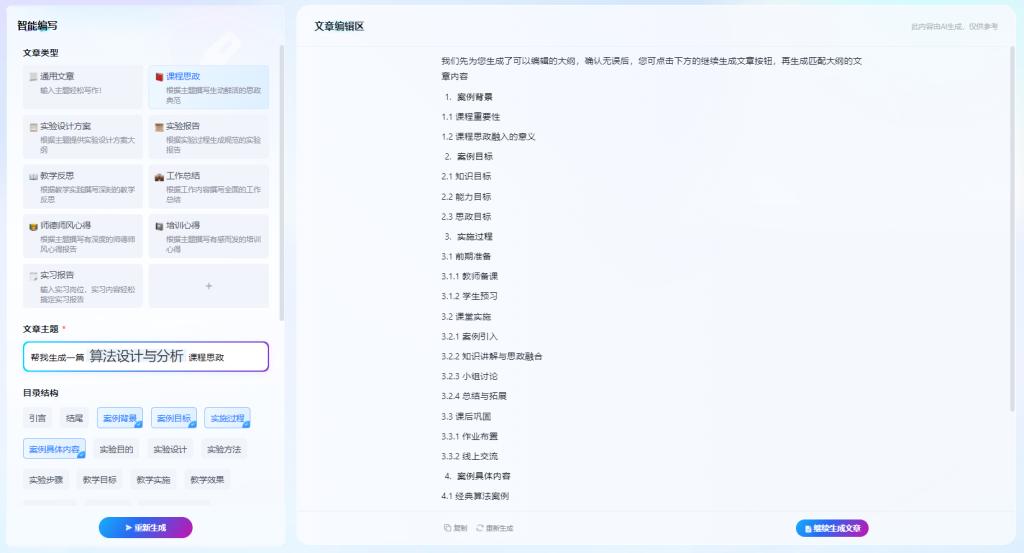Click the 文章主题 topic input field
This screenshot has height=553, width=1024.
[146, 357]
